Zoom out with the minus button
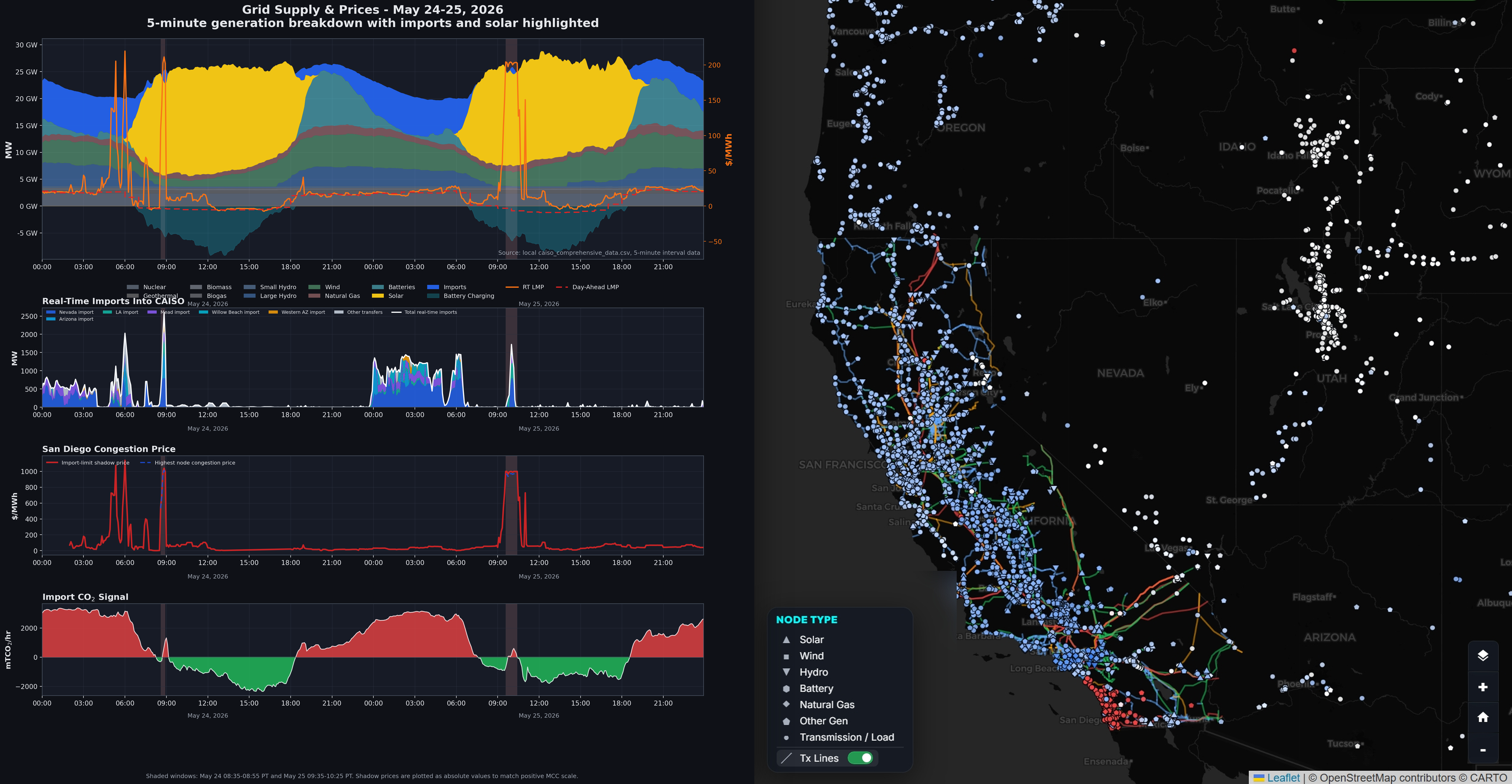 coord(1483,749)
